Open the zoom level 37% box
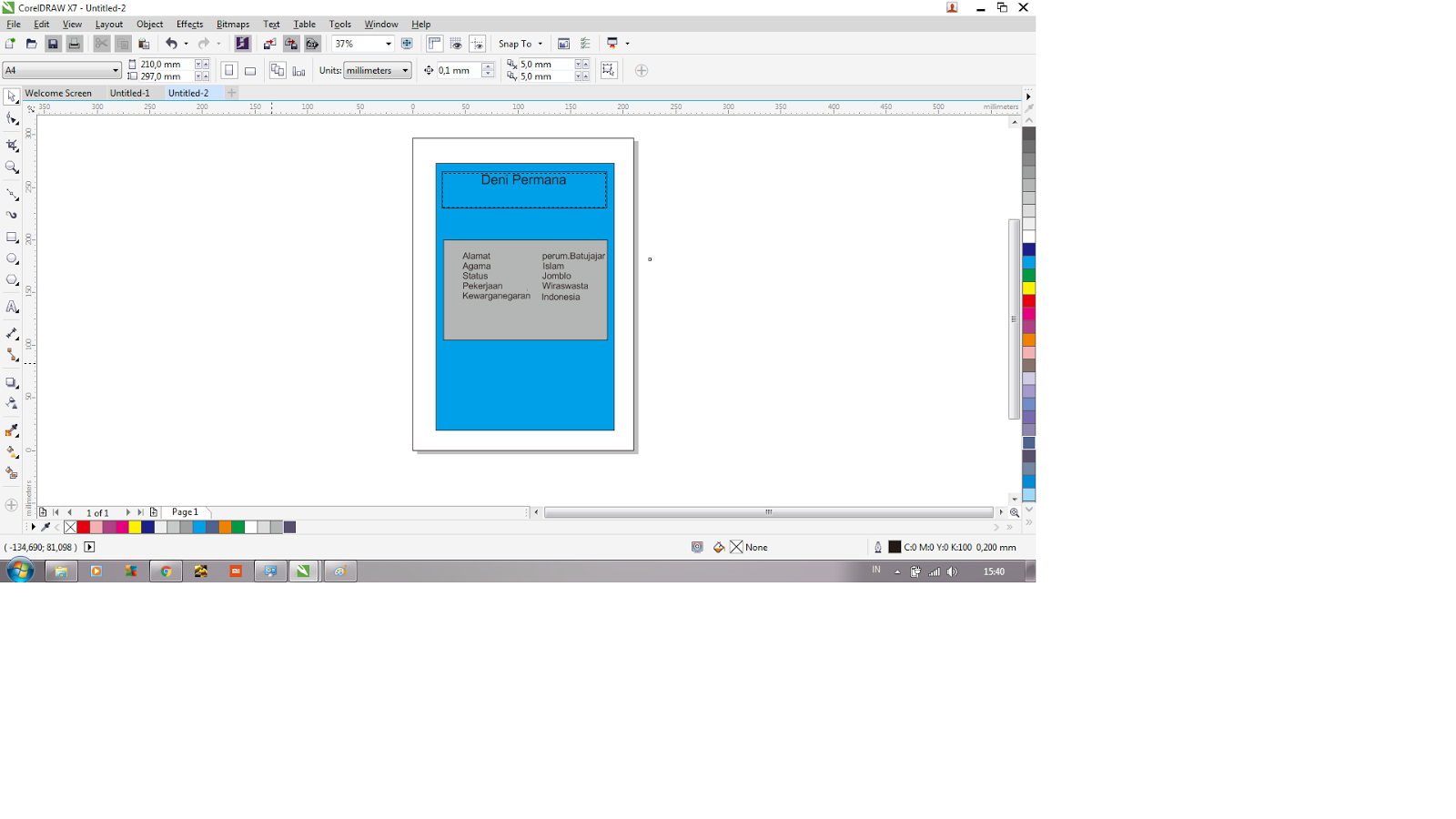The width and height of the screenshot is (1456, 819). point(359,43)
